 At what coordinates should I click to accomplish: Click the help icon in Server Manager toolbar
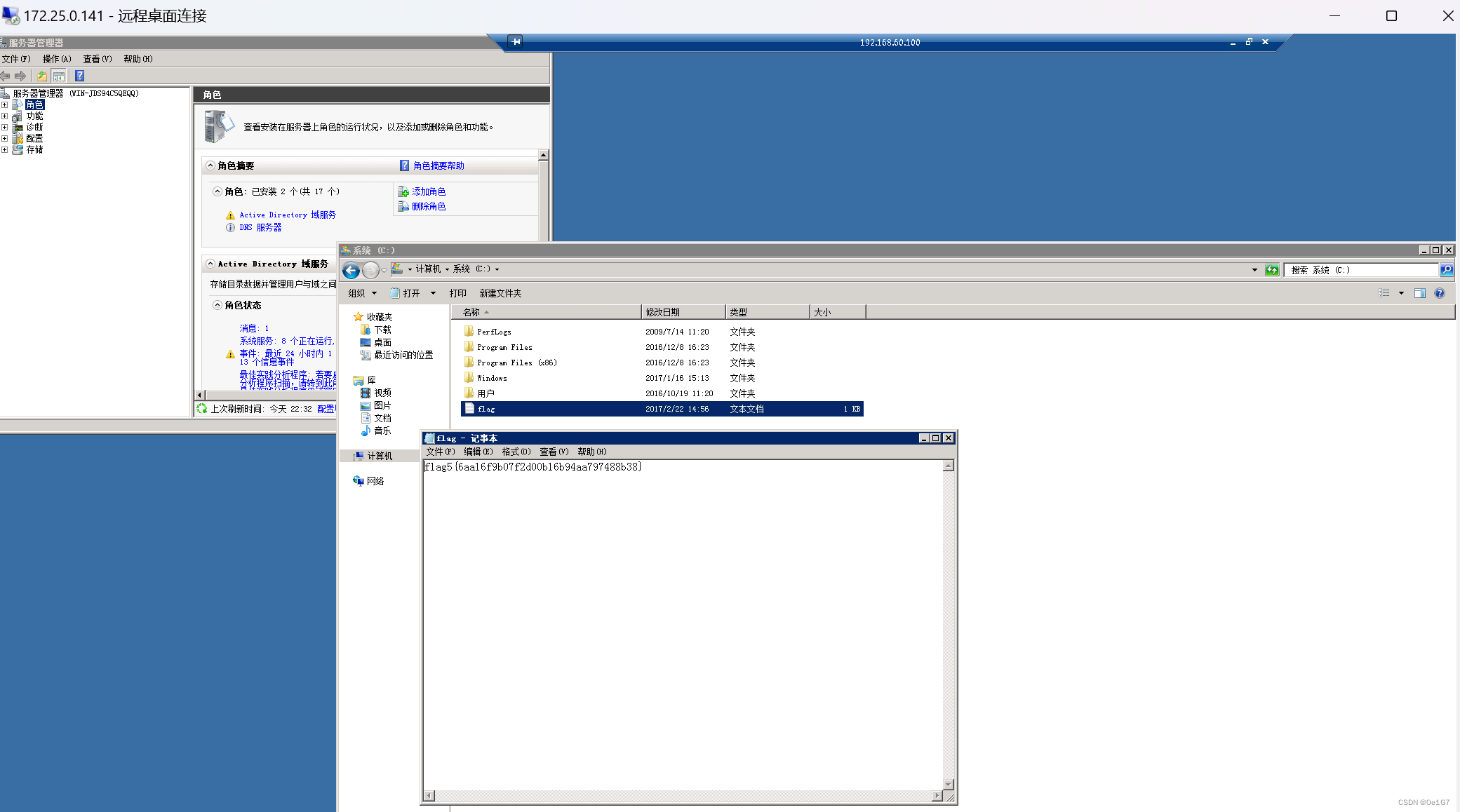click(79, 76)
